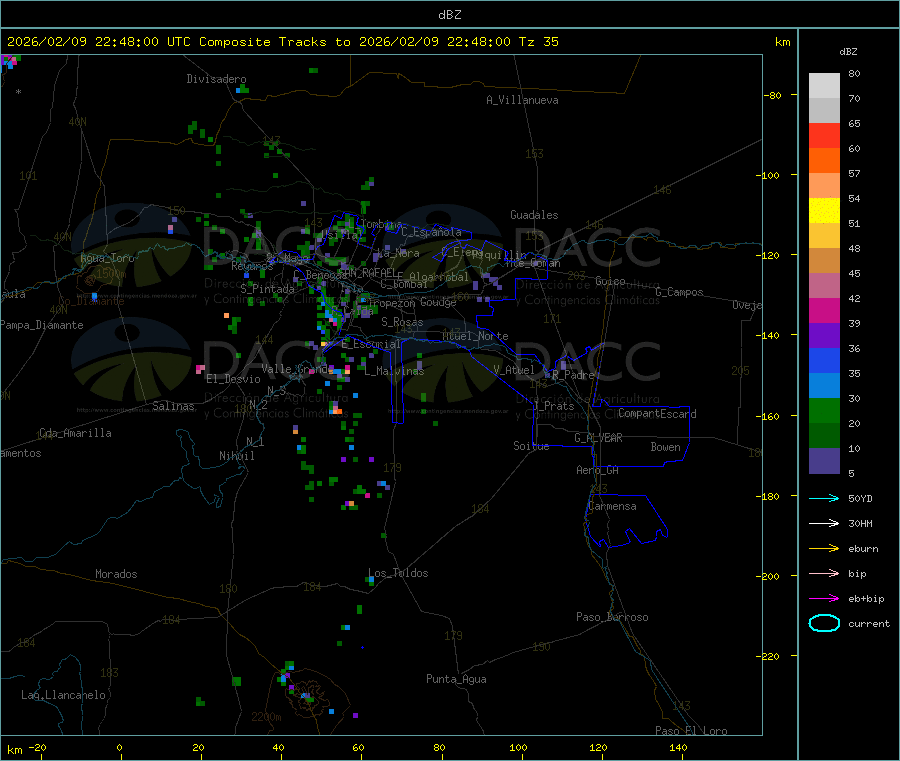Pick the 39 dBZ magenta swatch

(x=824, y=310)
